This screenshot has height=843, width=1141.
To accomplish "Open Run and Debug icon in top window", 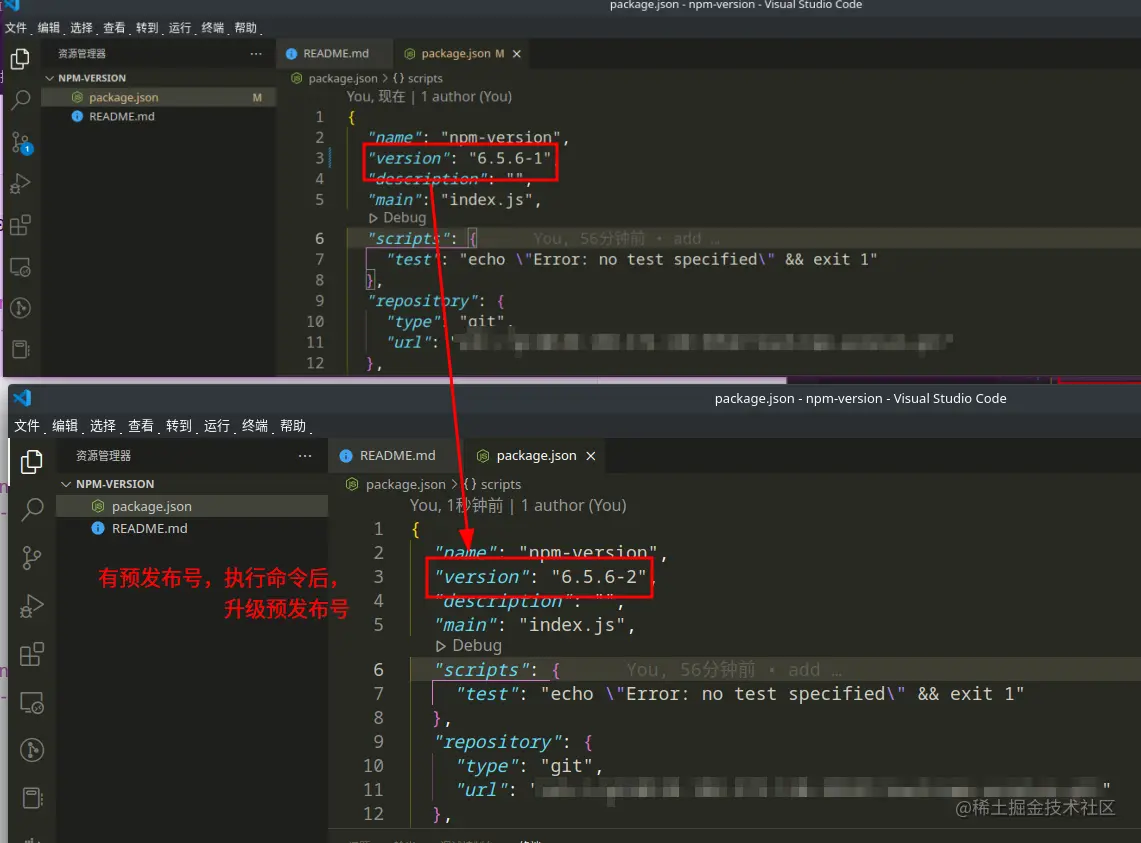I will tap(20, 183).
